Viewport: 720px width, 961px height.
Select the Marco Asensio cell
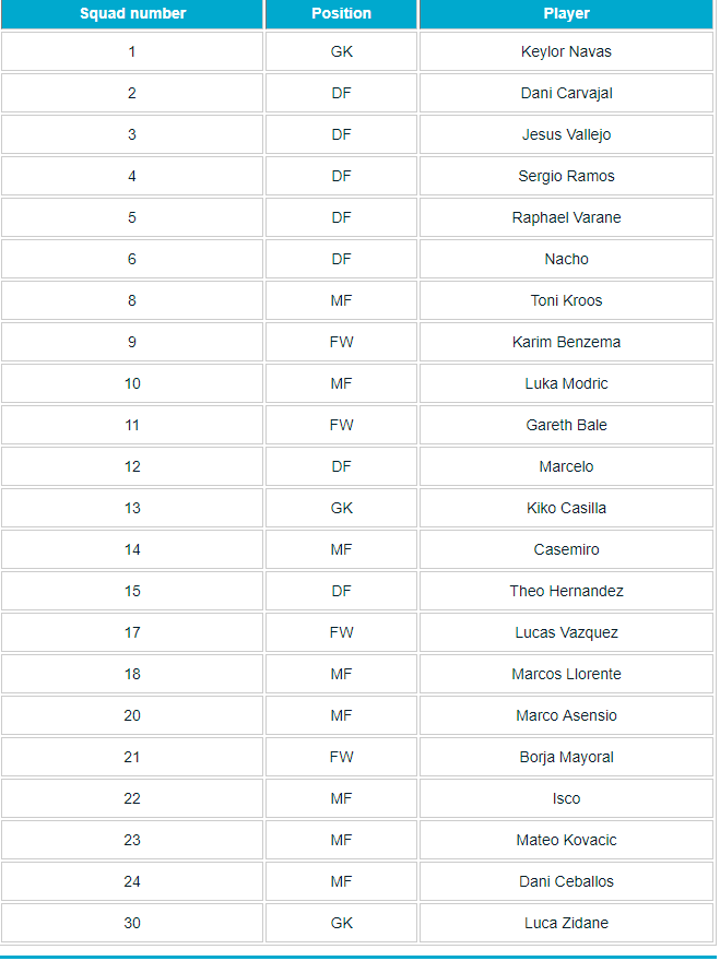tap(566, 716)
